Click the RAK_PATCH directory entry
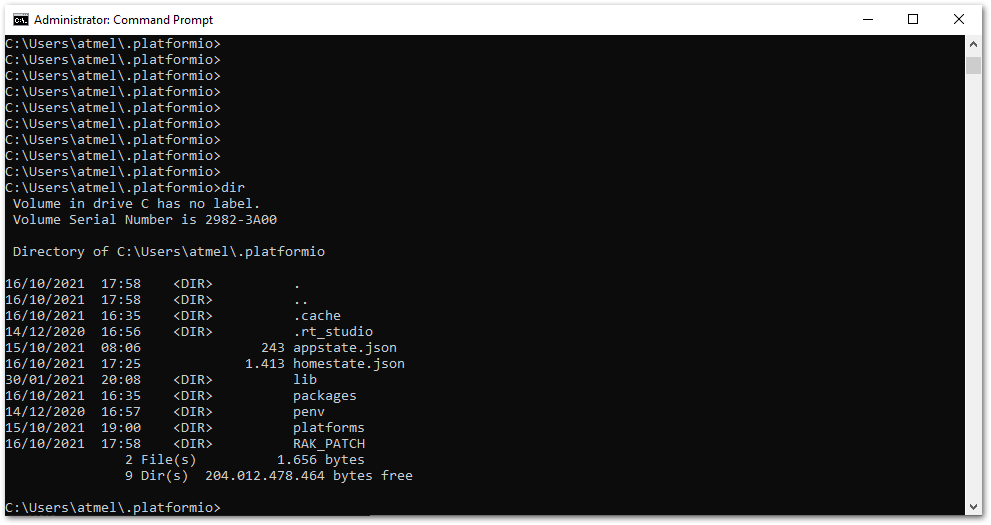The width and height of the screenshot is (991, 525). tap(329, 444)
